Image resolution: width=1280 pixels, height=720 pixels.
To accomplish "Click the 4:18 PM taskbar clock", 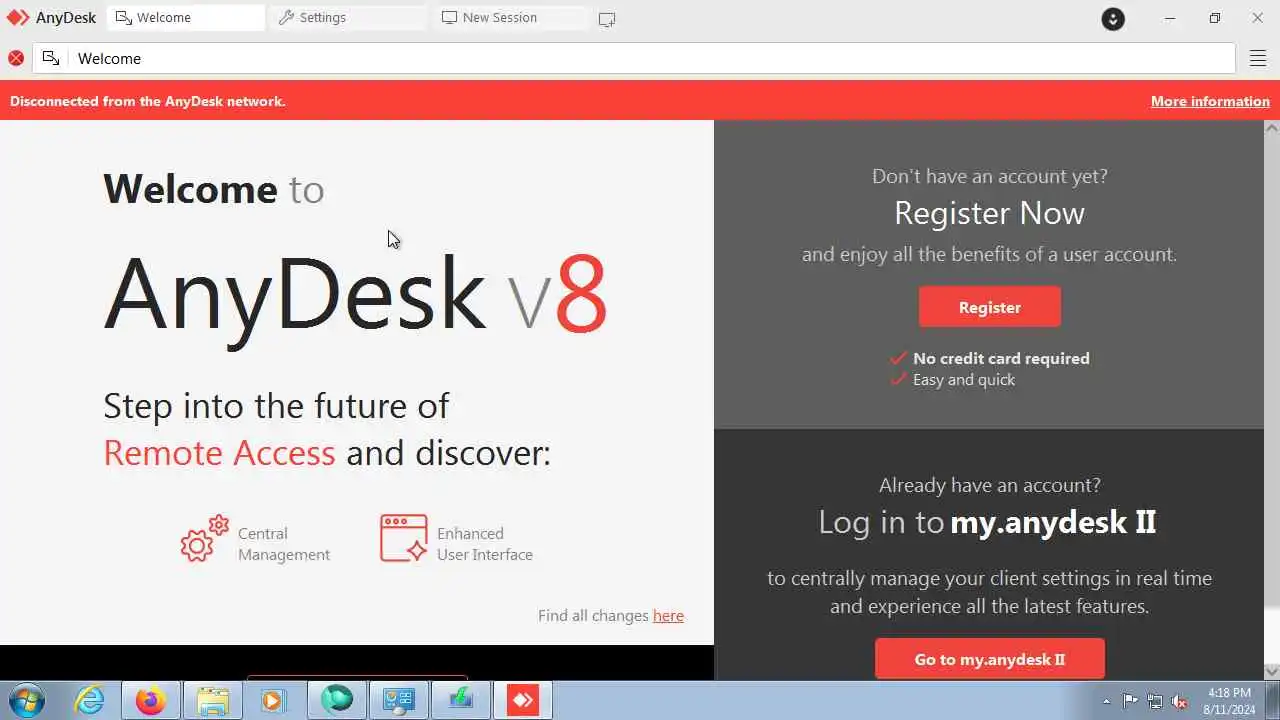I will 1229,701.
